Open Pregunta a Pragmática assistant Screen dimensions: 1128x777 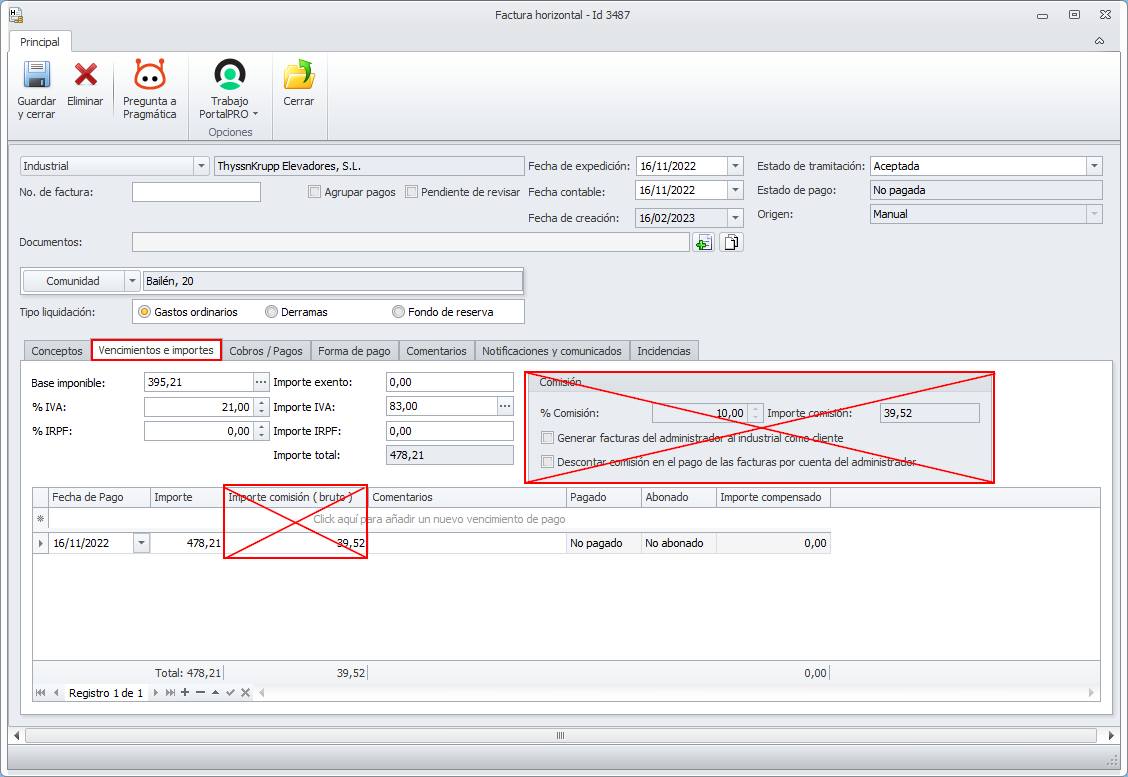tap(149, 76)
